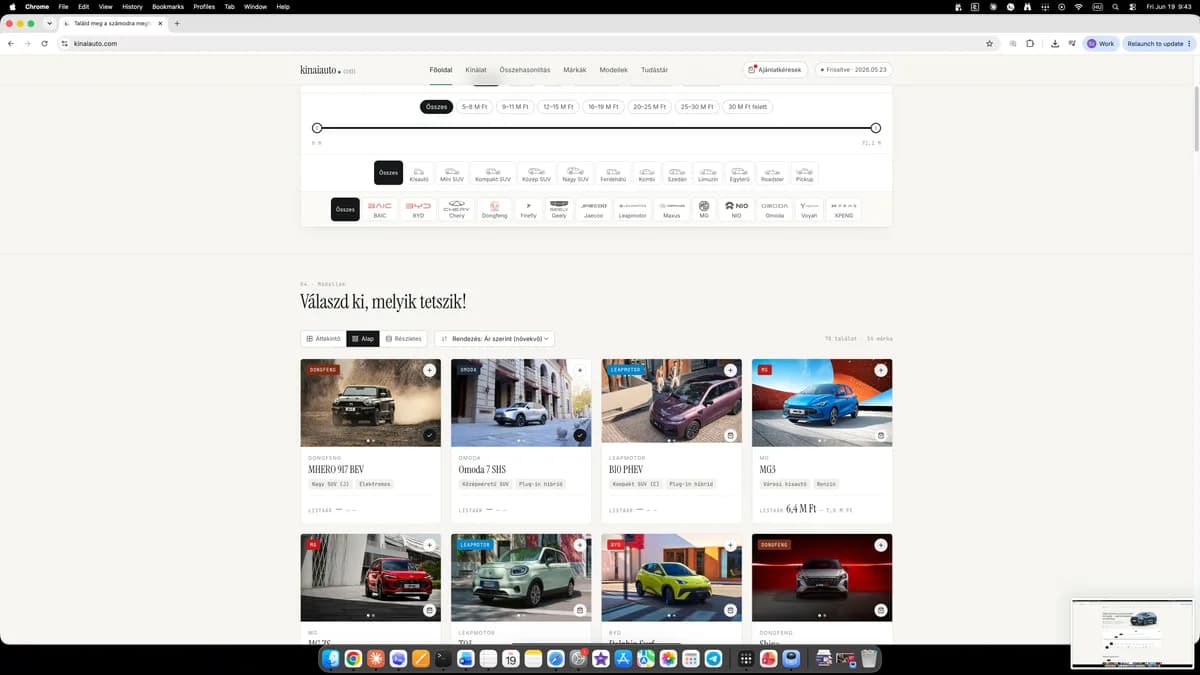Screen dimensions: 1200x675
Task: Filter by Geely brand logo
Action: click(x=559, y=209)
